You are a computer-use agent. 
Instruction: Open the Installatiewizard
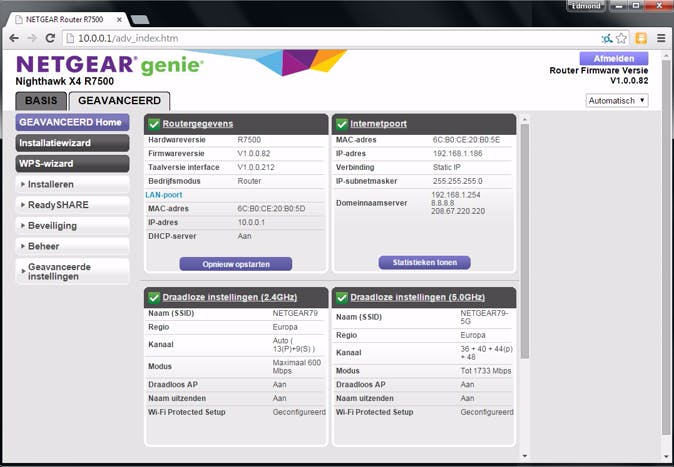(72, 143)
